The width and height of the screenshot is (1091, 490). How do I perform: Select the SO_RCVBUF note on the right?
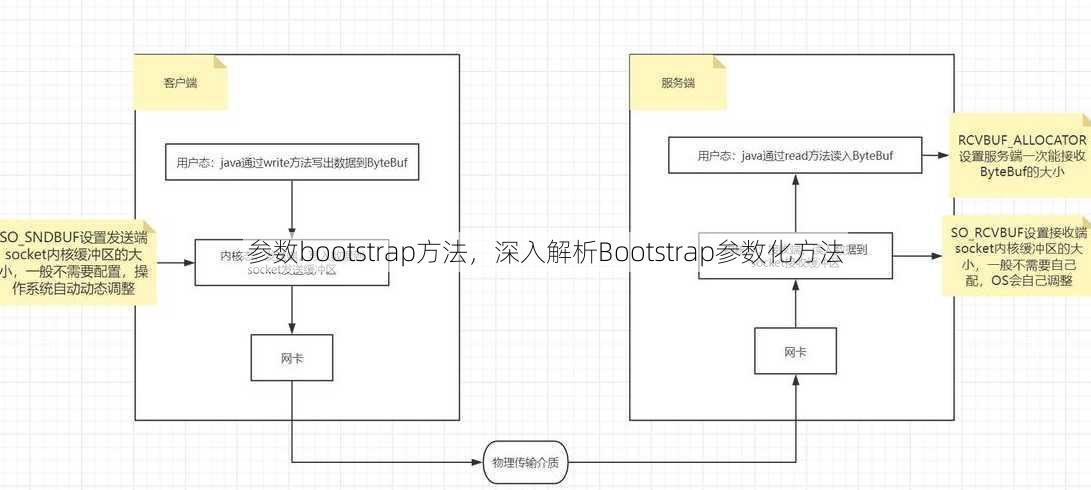click(1017, 256)
